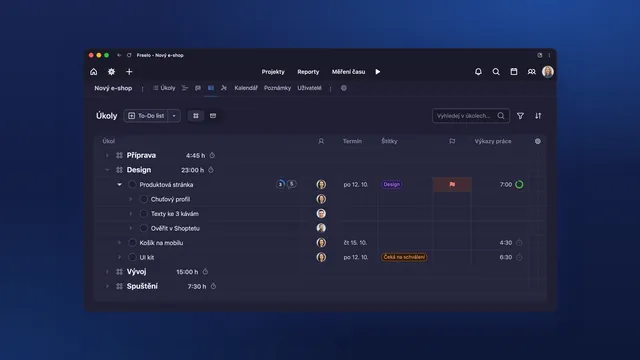Click the timer icon next to Spuštění
Screen dimensions: 640x360
(213, 287)
